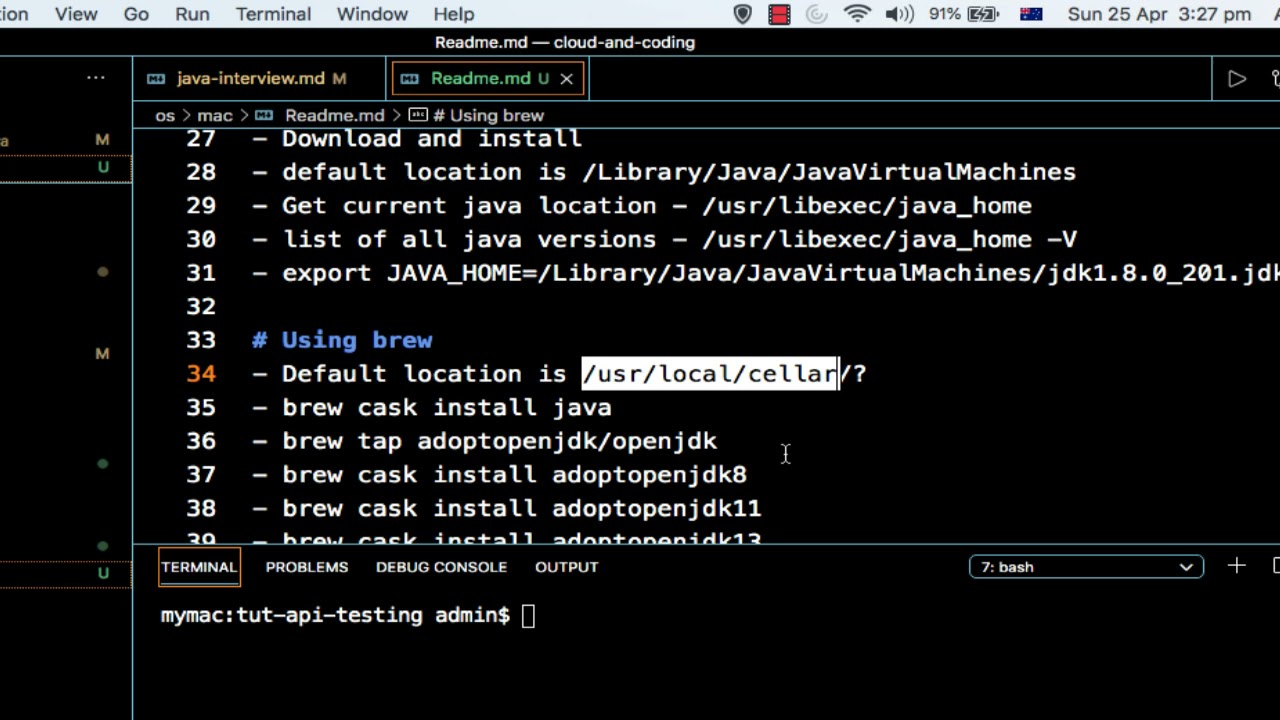
Task: Click the 'brew cask install adoptopenjdk8' line
Action: click(500, 475)
